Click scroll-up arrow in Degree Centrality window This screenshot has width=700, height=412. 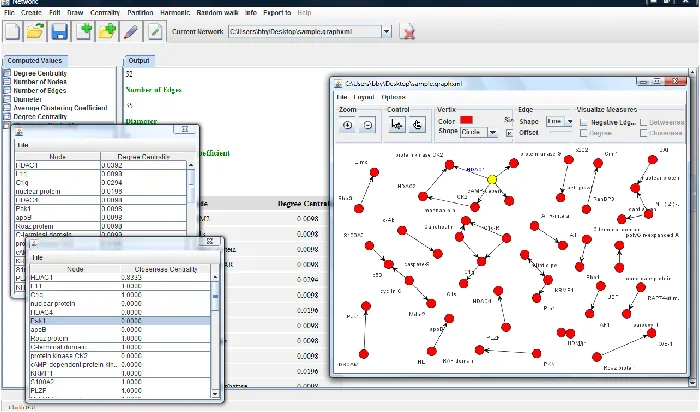point(191,165)
